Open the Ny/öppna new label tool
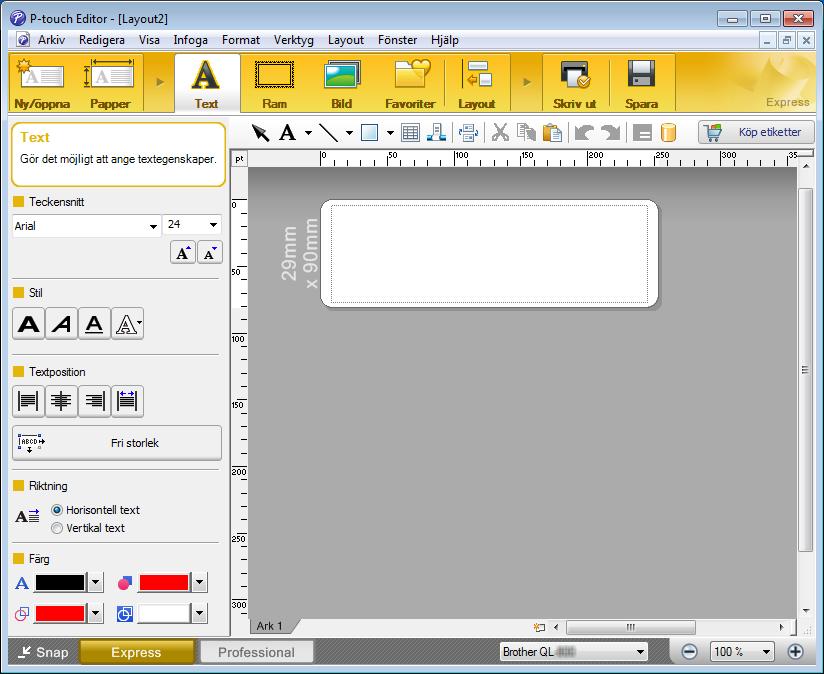Viewport: 824px width, 674px height. point(42,83)
